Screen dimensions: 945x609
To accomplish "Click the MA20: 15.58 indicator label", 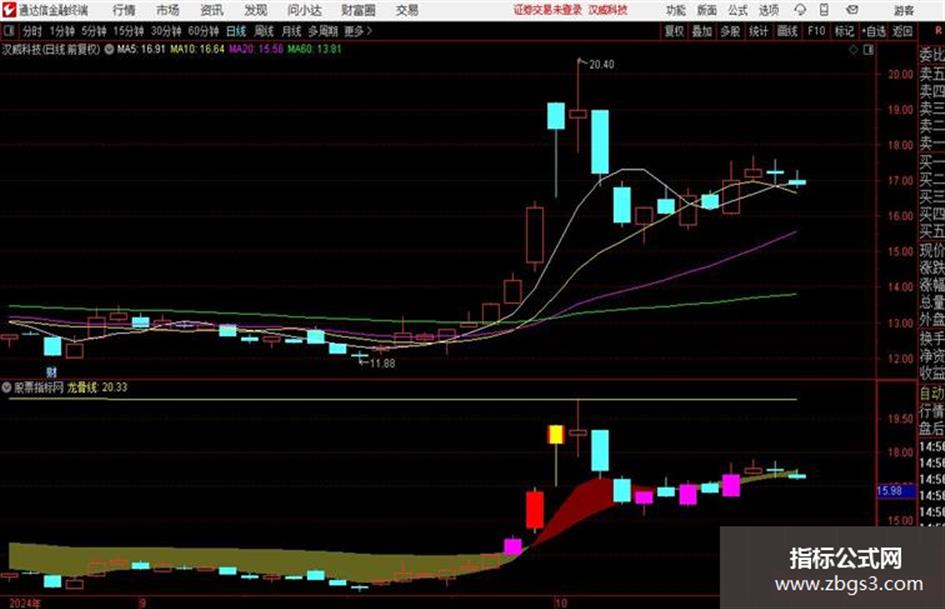I will coord(256,49).
